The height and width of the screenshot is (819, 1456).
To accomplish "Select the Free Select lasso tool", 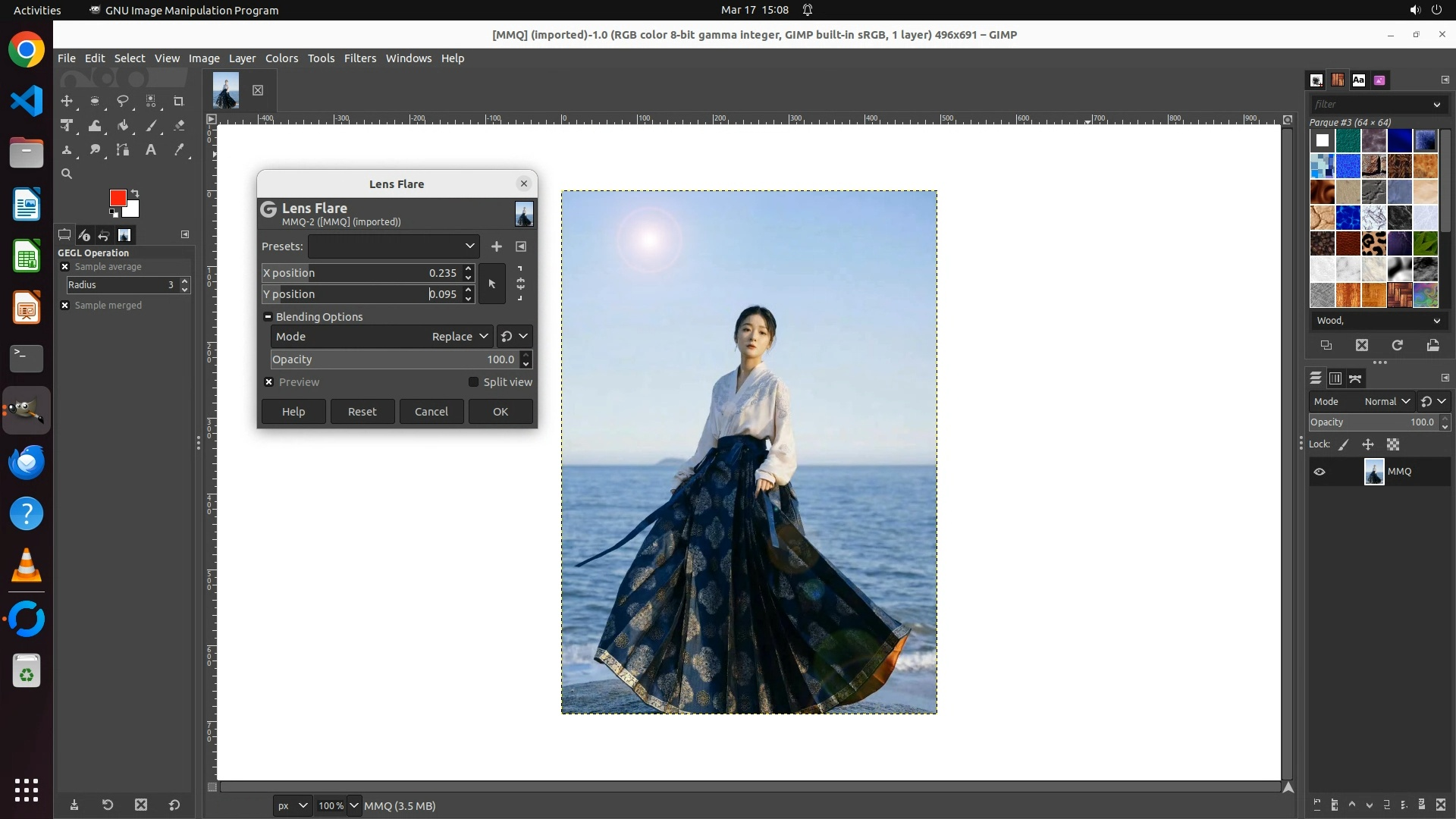I will tap(123, 102).
